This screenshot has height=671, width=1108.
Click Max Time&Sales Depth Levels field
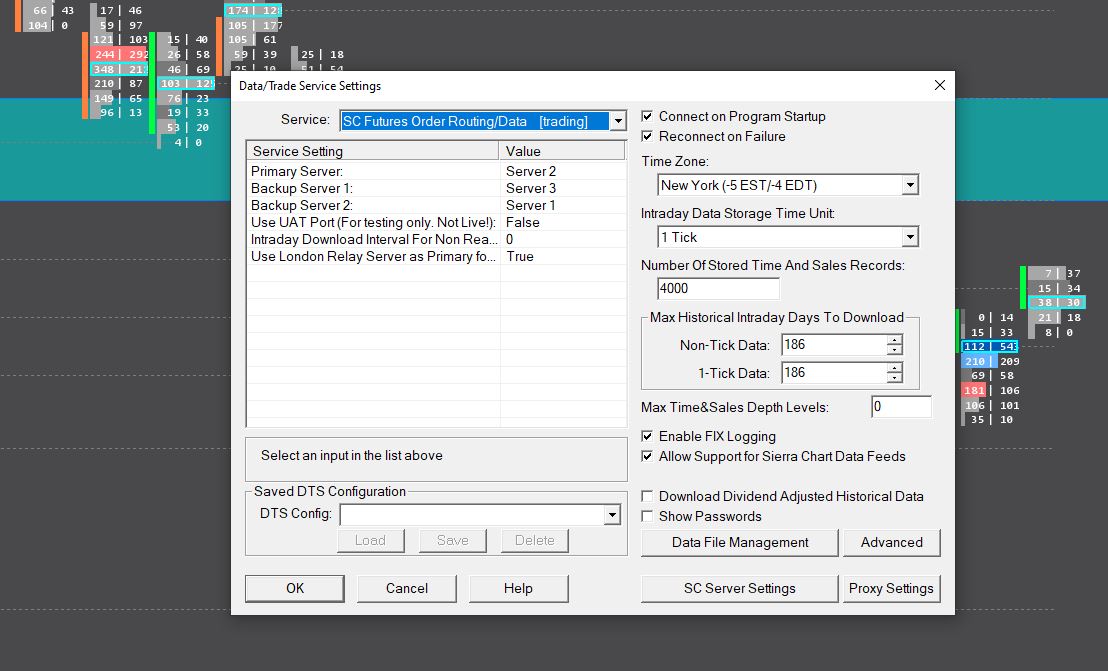(x=901, y=406)
